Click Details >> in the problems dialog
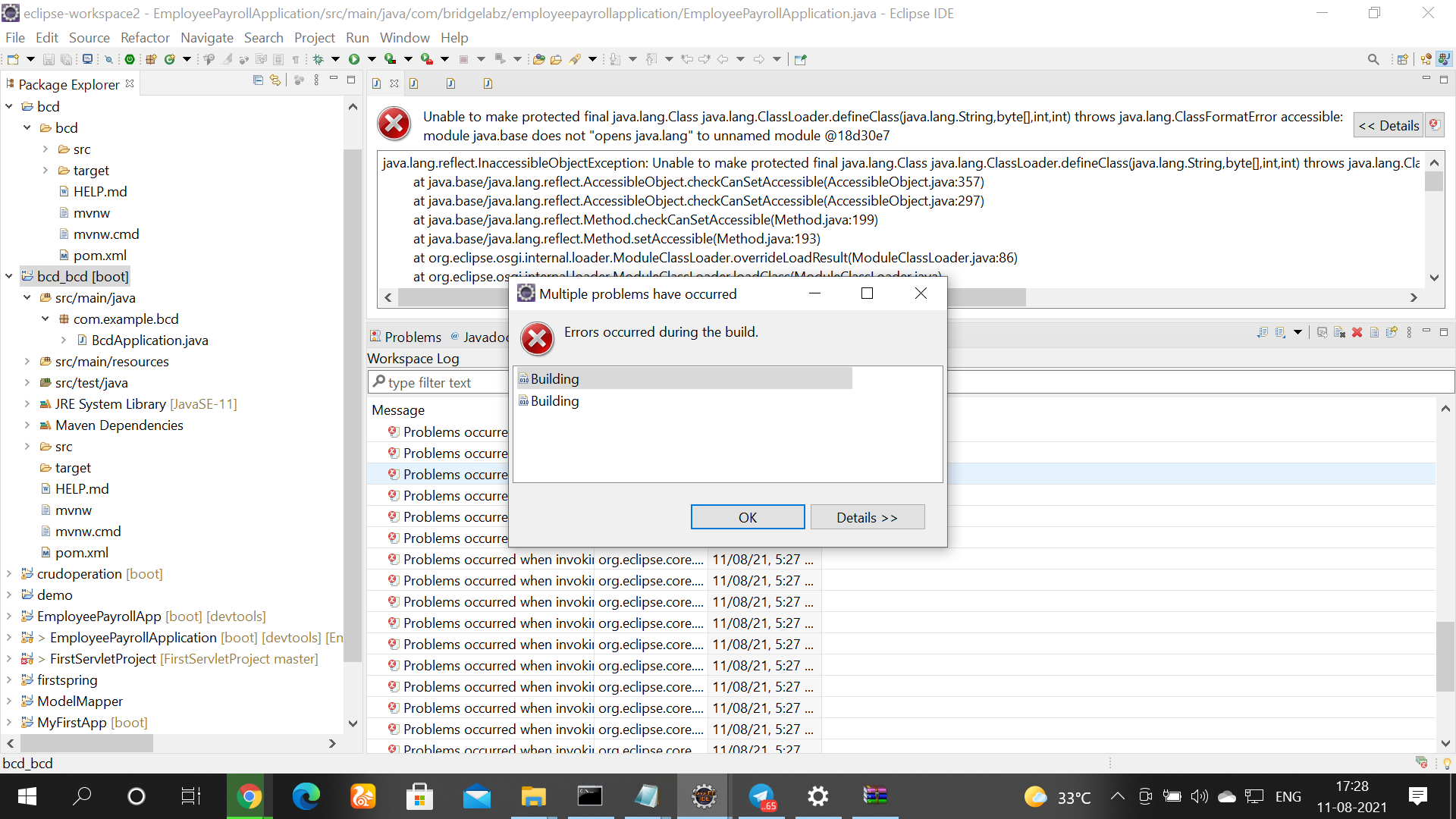This screenshot has width=1456, height=819. [x=868, y=517]
